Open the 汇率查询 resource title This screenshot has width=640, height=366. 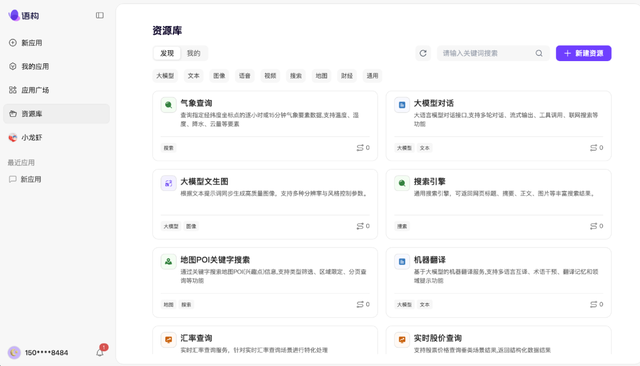196,338
